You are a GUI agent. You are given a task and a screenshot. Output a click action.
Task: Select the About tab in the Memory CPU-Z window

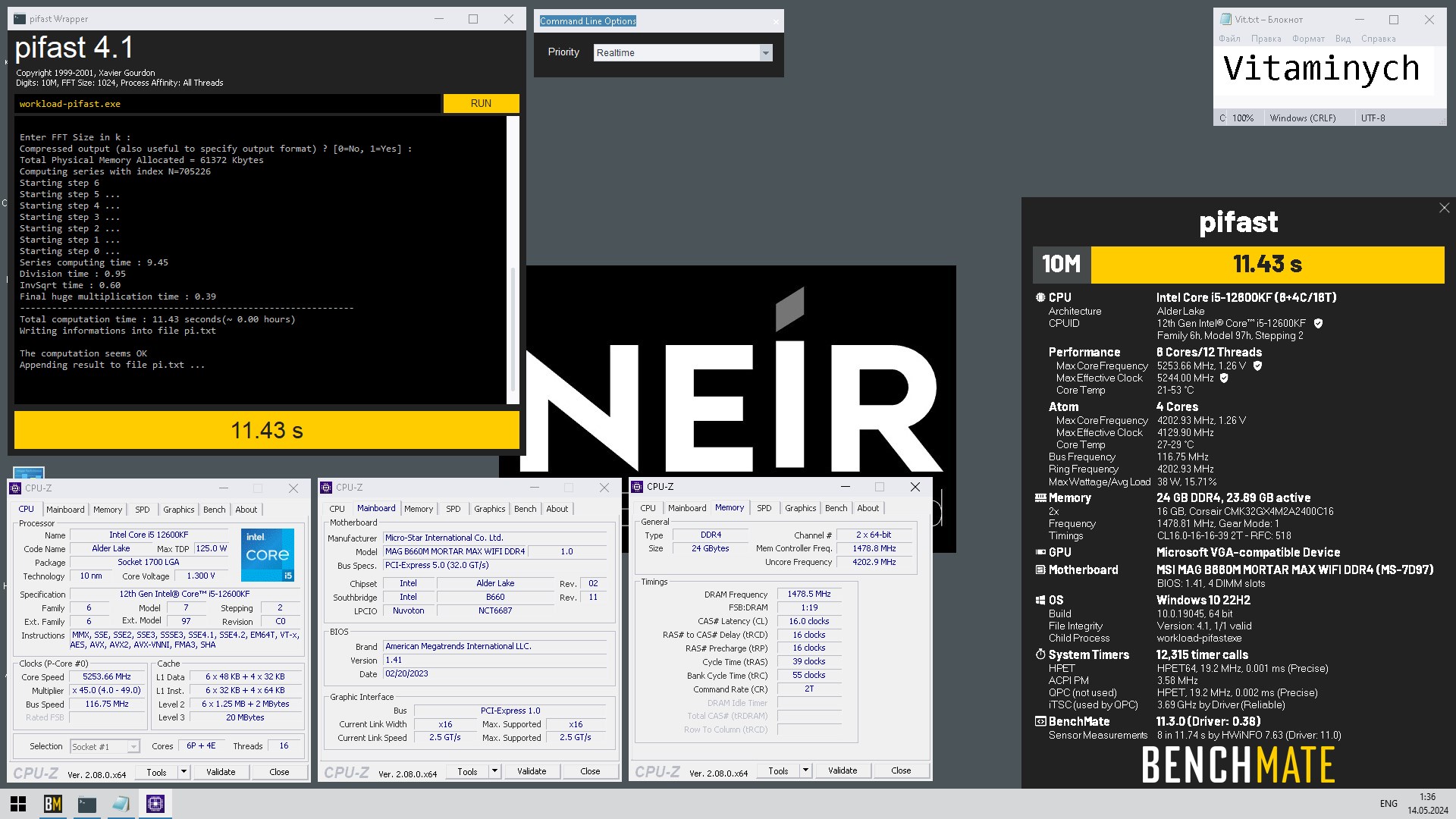[x=868, y=508]
